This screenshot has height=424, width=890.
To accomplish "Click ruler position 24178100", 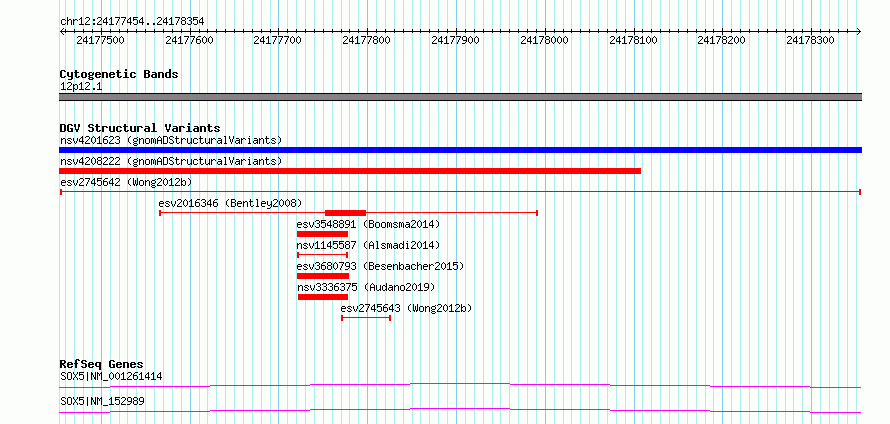I will pyautogui.click(x=633, y=41).
